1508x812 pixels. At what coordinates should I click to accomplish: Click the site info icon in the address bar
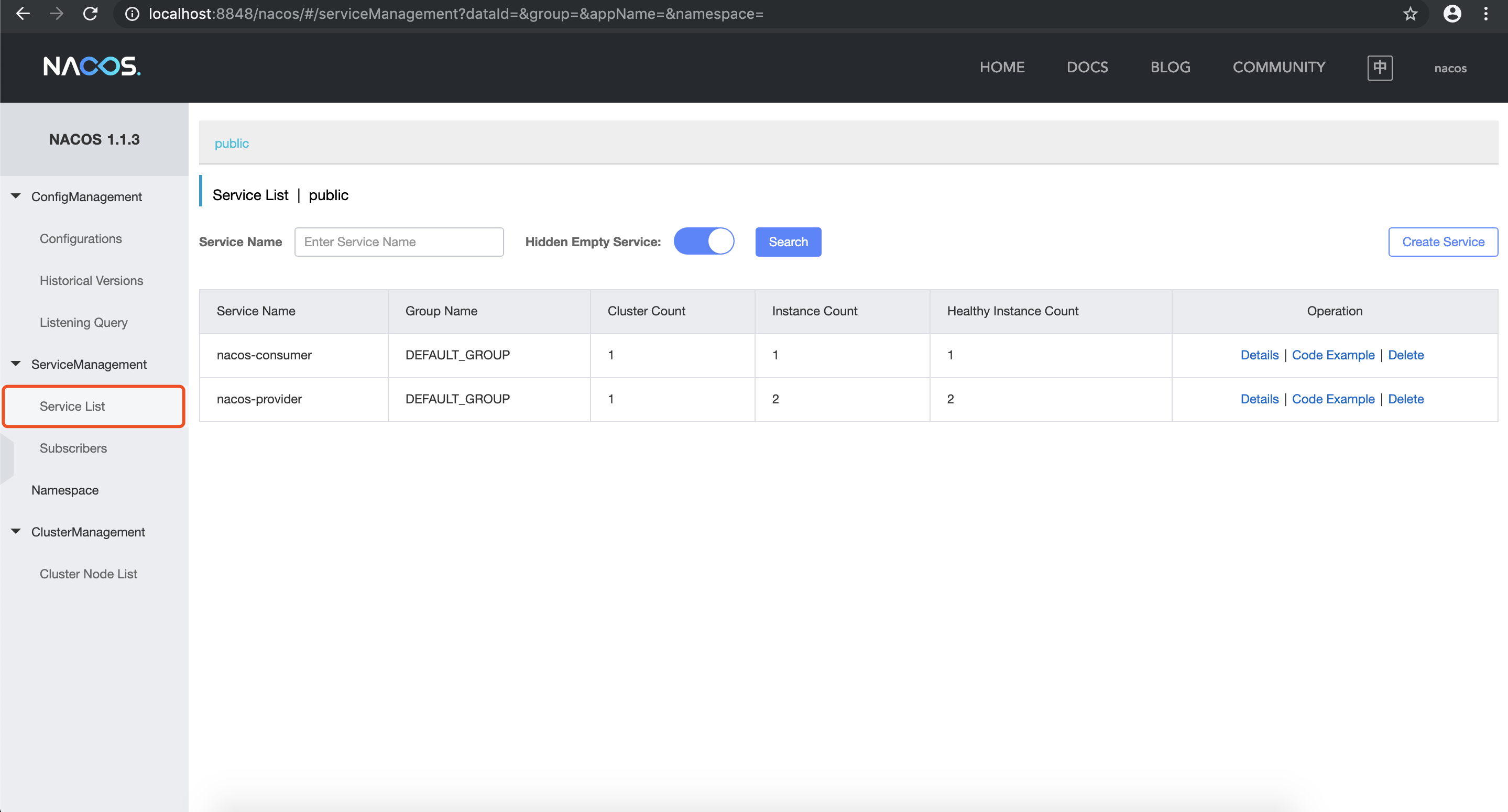click(132, 14)
